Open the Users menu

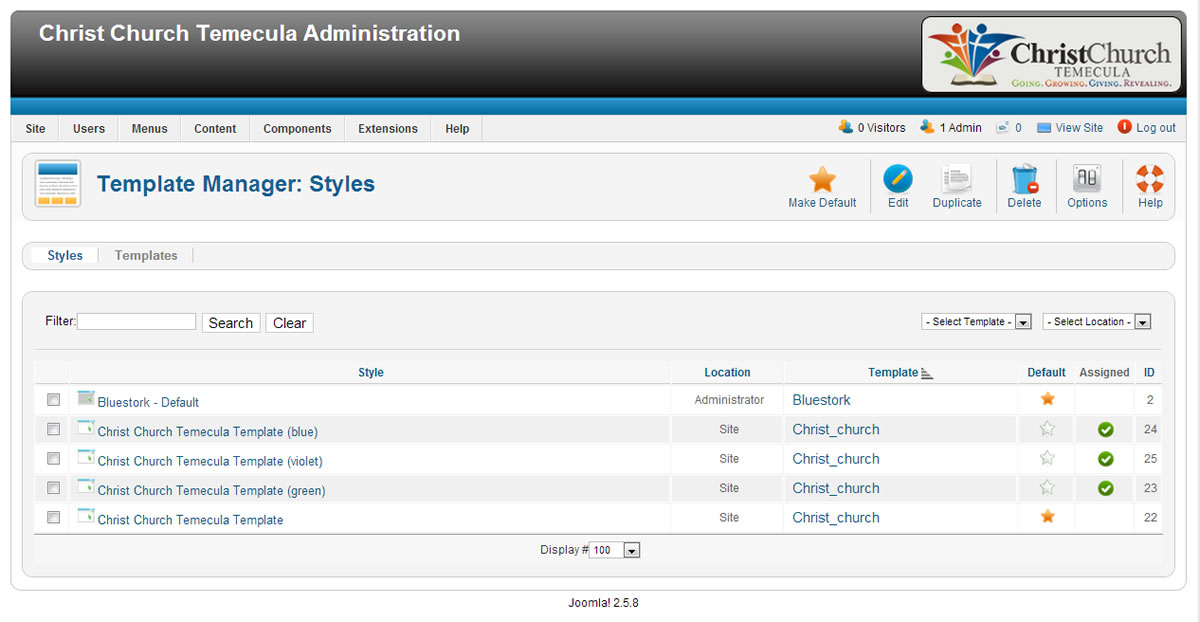(89, 129)
